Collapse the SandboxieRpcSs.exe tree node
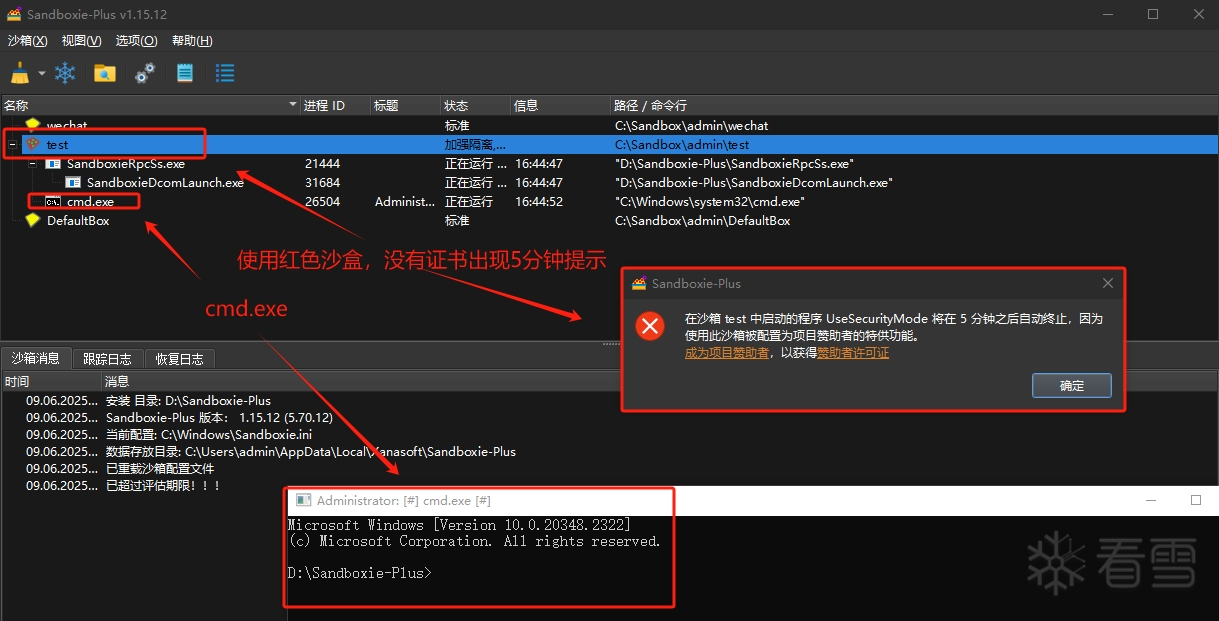Screen dimensions: 1219x621 coord(32,163)
